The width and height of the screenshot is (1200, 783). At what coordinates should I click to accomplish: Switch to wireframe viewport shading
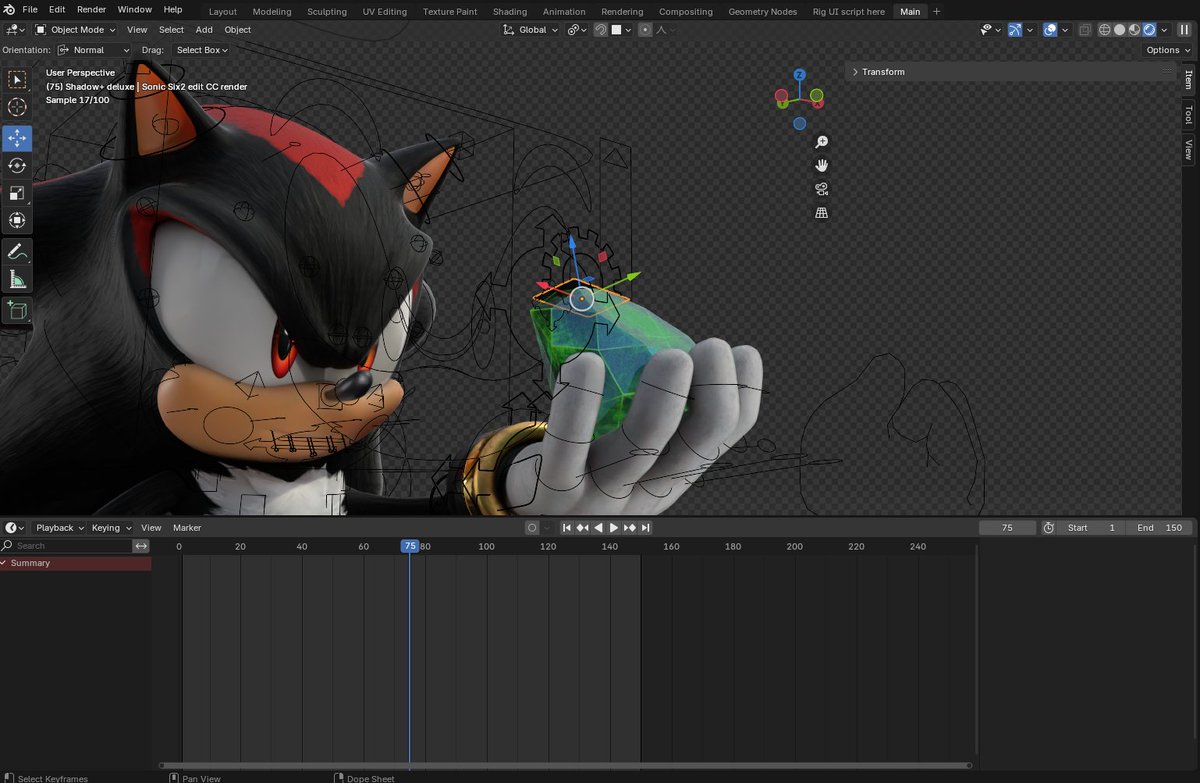[1105, 30]
